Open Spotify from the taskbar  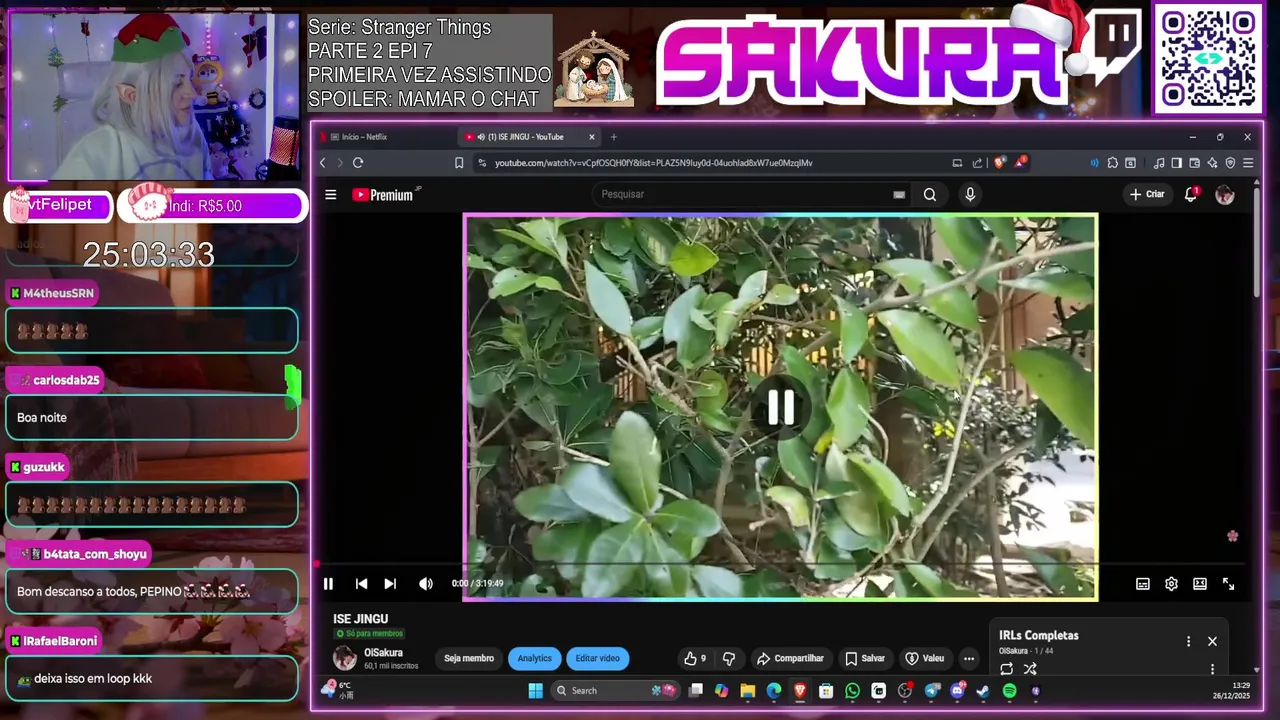1009,691
